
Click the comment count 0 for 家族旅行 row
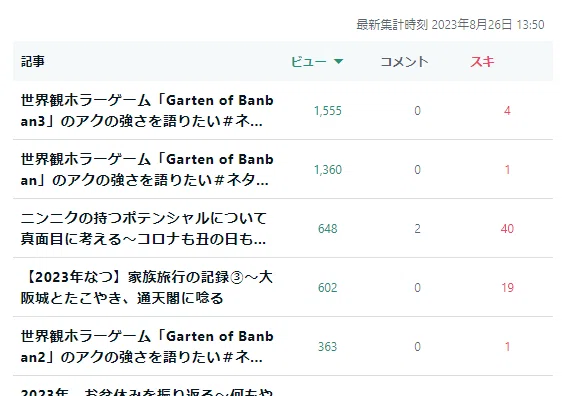click(x=418, y=288)
